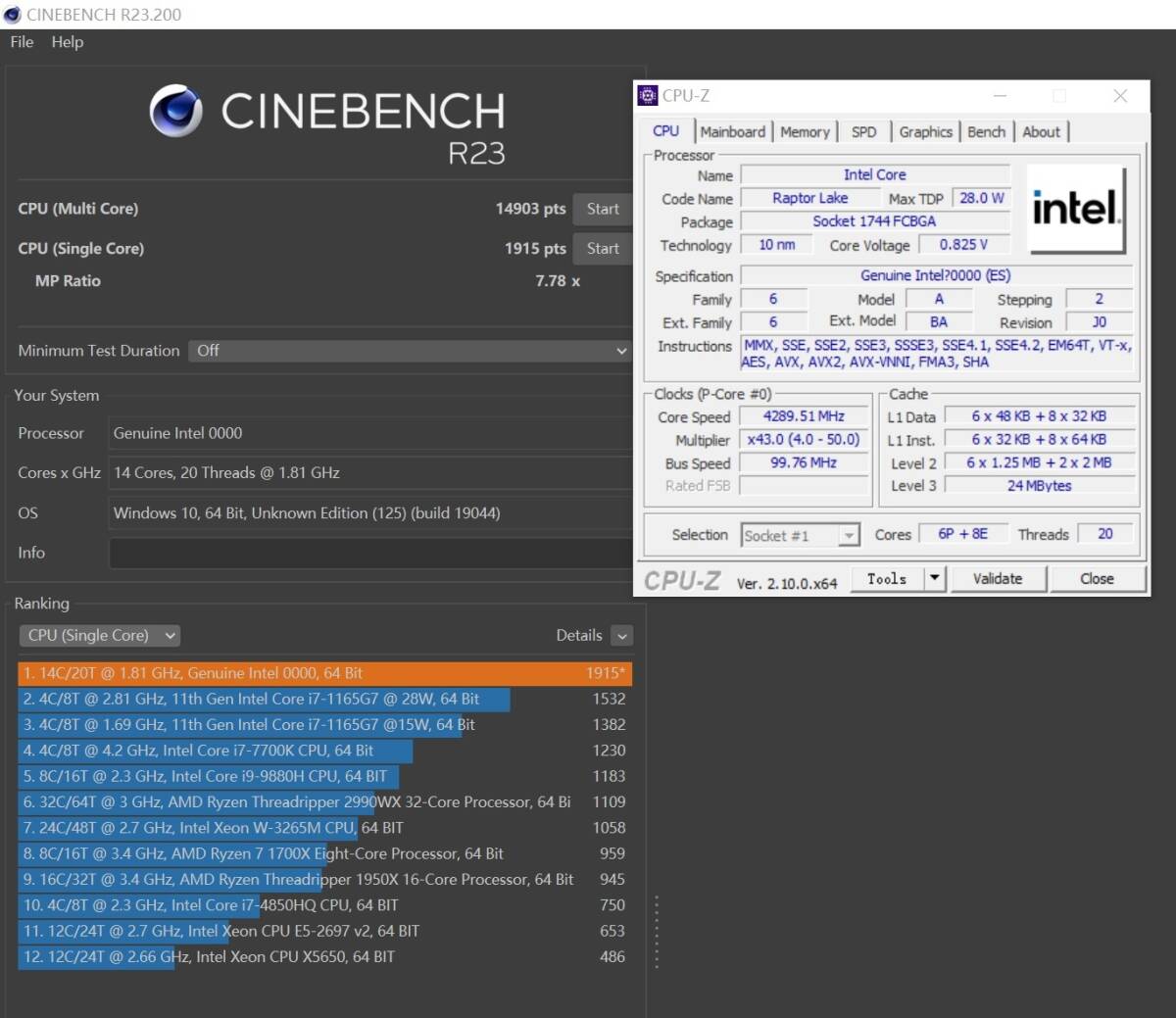1176x1018 pixels.
Task: Click the Close button in CPU-Z
Action: tap(1097, 579)
